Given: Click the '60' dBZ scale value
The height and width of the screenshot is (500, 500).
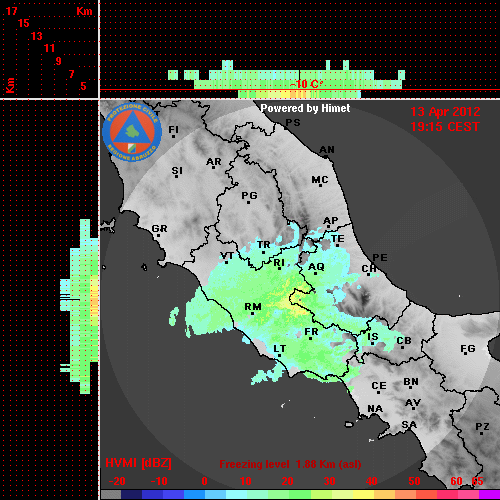Looking at the screenshot, I should pos(456,481).
